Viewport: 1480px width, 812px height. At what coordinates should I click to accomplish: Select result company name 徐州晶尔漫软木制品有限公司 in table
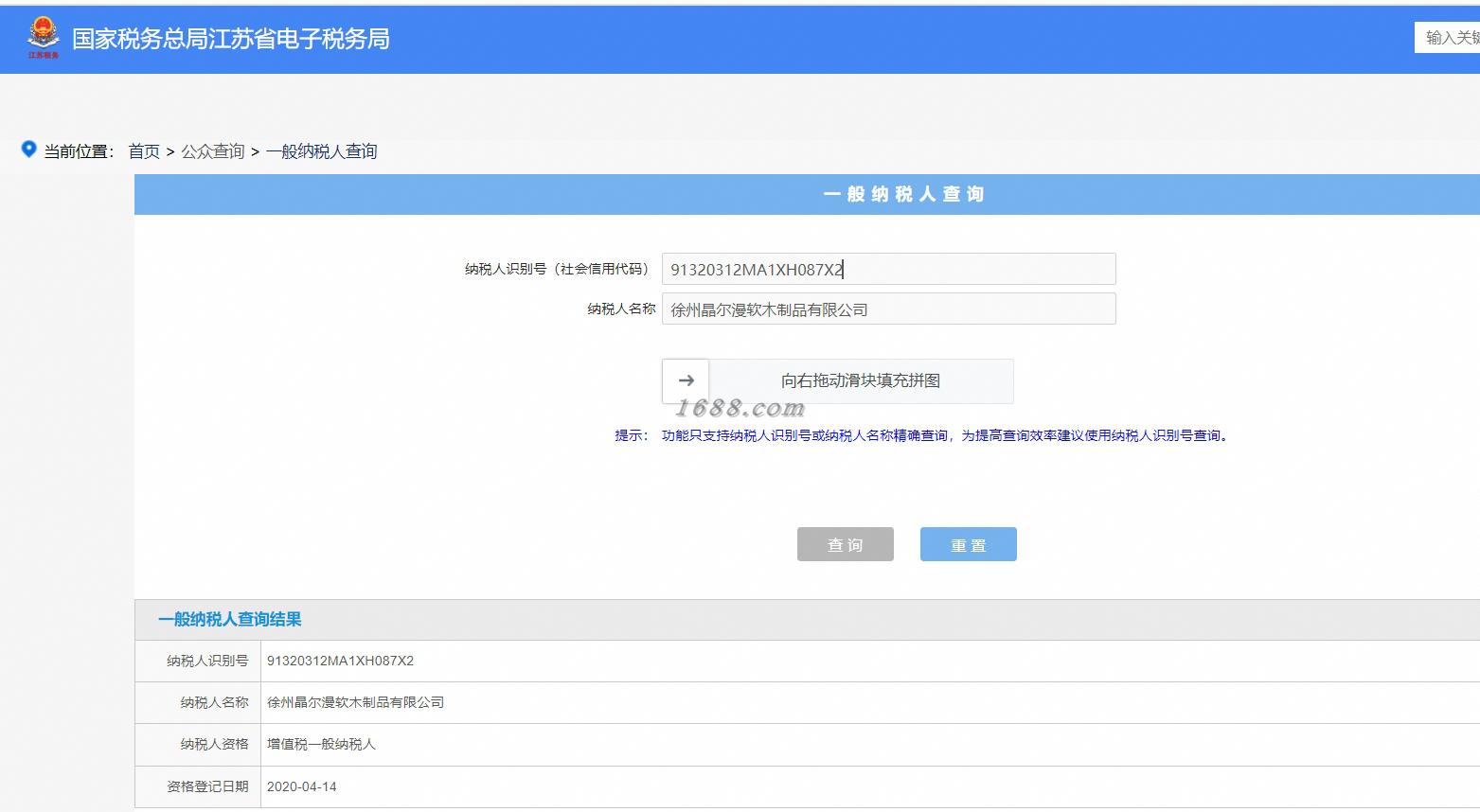click(x=356, y=702)
